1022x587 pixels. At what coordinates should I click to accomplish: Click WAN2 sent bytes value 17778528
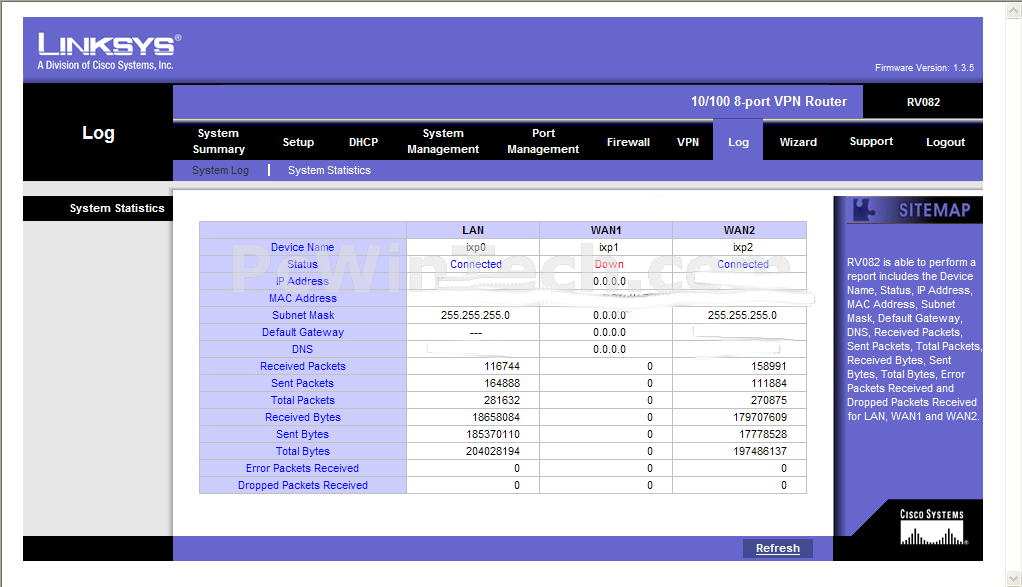click(763, 434)
